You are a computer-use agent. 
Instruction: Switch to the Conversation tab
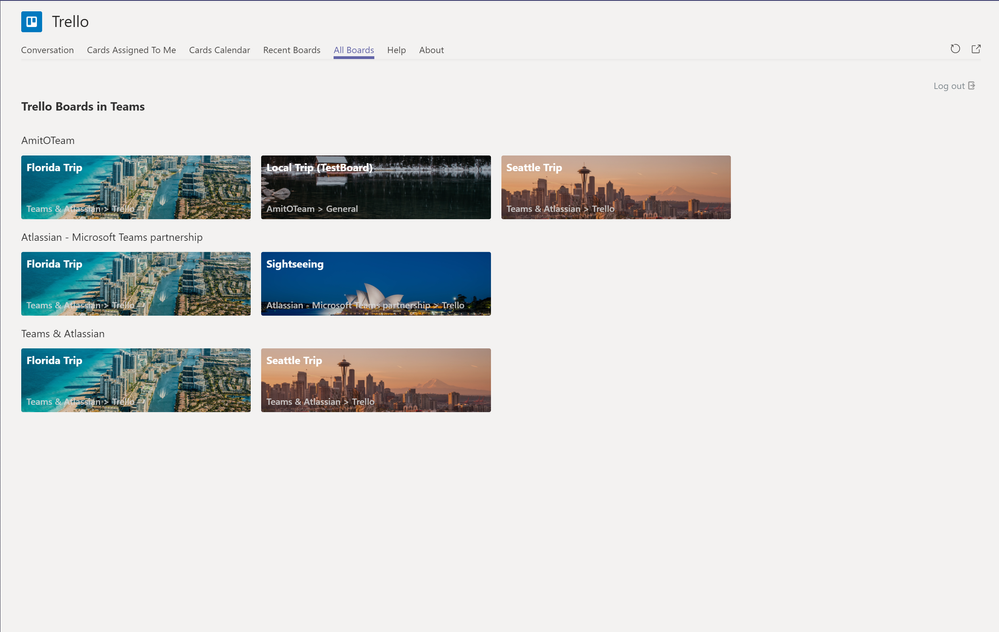pyautogui.click(x=47, y=50)
